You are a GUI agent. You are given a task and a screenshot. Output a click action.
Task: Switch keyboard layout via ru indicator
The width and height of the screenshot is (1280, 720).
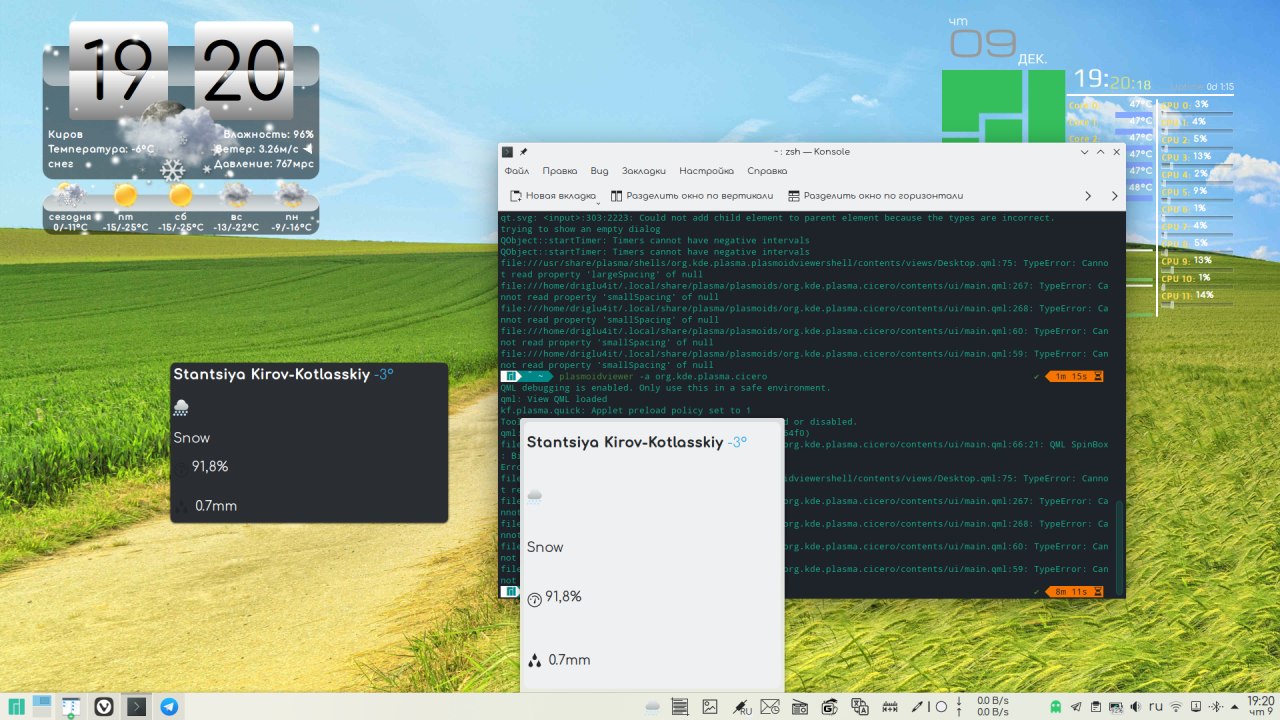click(1156, 706)
